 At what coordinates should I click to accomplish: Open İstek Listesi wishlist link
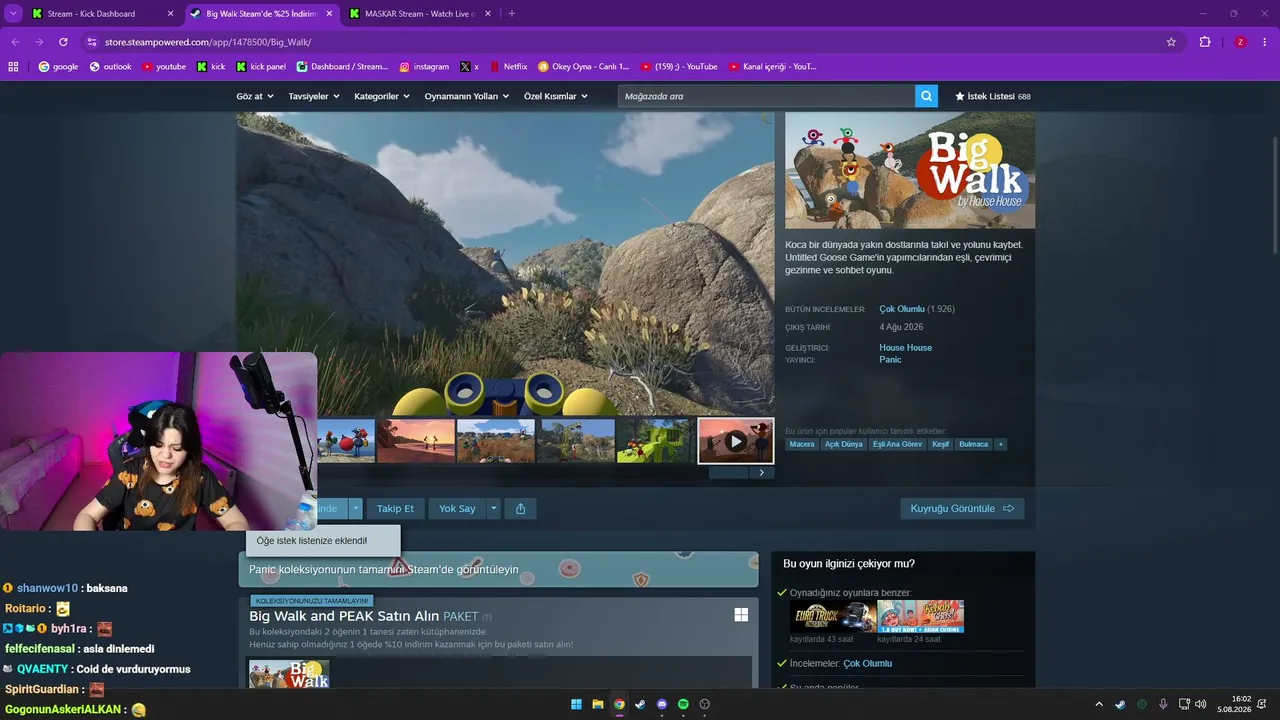coord(992,96)
